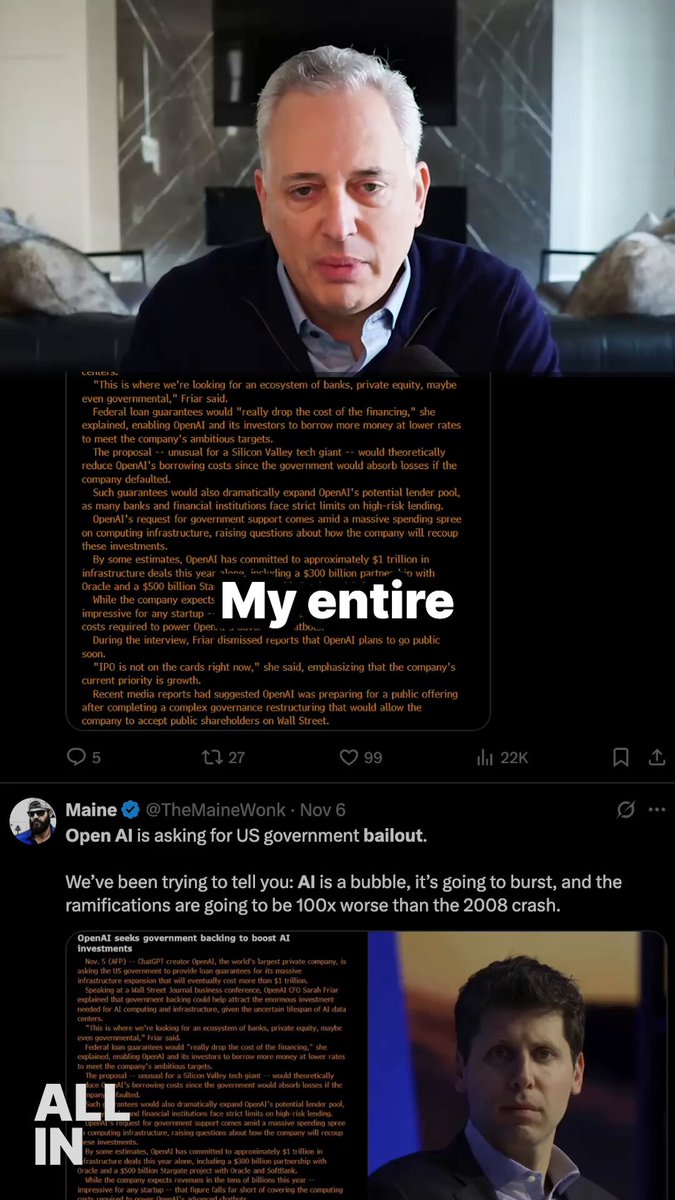Expand the three-dot menu on Maine's tweet
The width and height of the screenshot is (675, 1200).
[657, 809]
